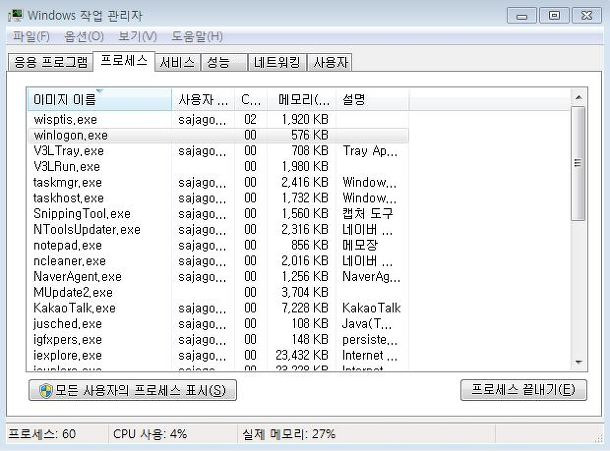Select the ncleaner.exe process

click(x=218, y=261)
